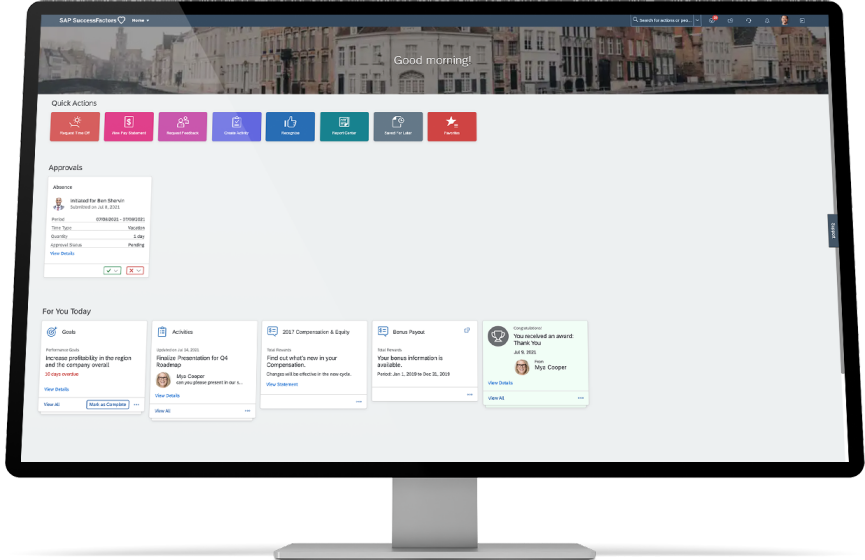Open Report Center quick action

(x=344, y=126)
